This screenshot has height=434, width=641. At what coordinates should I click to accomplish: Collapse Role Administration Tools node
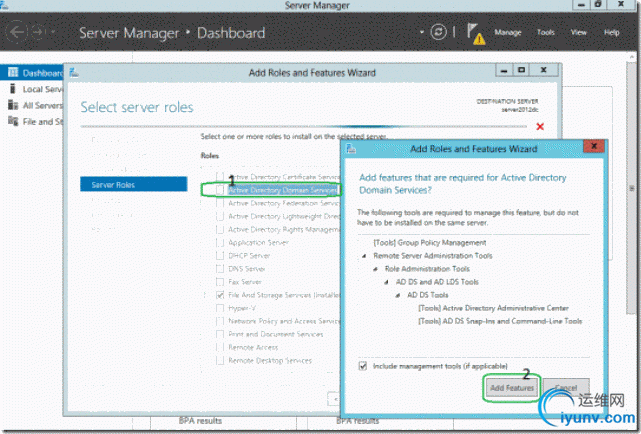point(375,269)
